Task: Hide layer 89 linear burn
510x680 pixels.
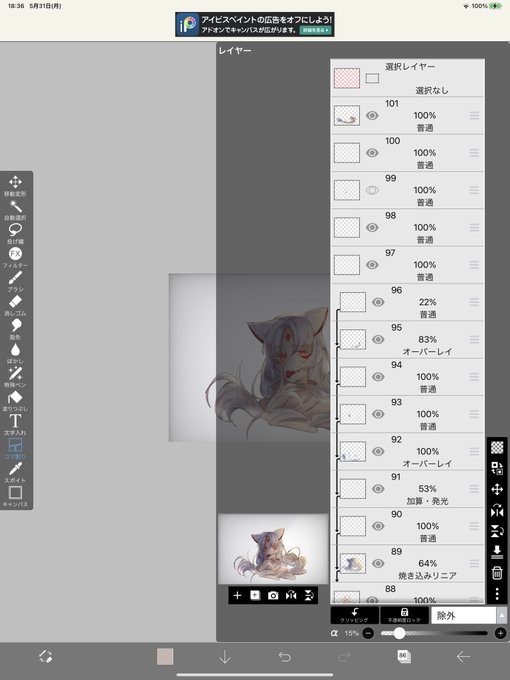Action: [378, 563]
